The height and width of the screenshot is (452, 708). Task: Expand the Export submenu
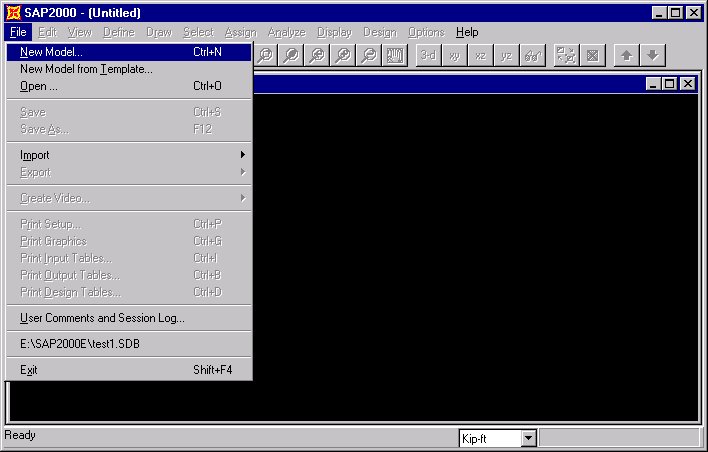click(x=129, y=172)
